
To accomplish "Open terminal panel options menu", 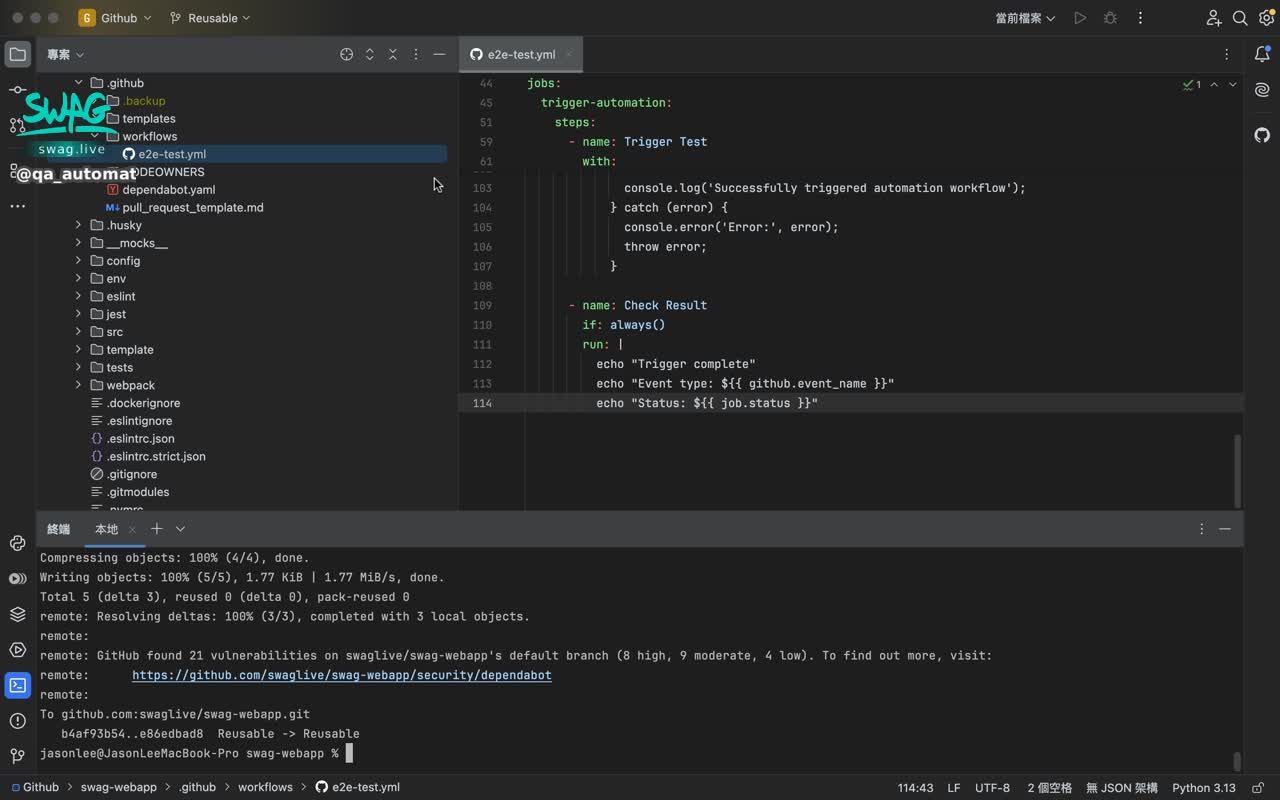I will coord(1201,529).
